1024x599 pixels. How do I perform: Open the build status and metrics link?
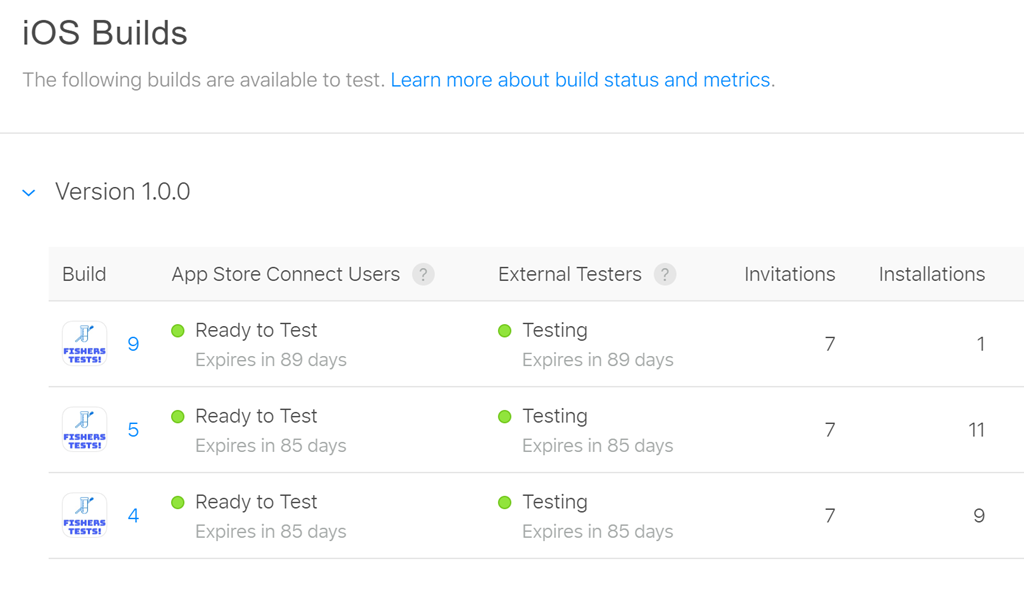[x=582, y=80]
